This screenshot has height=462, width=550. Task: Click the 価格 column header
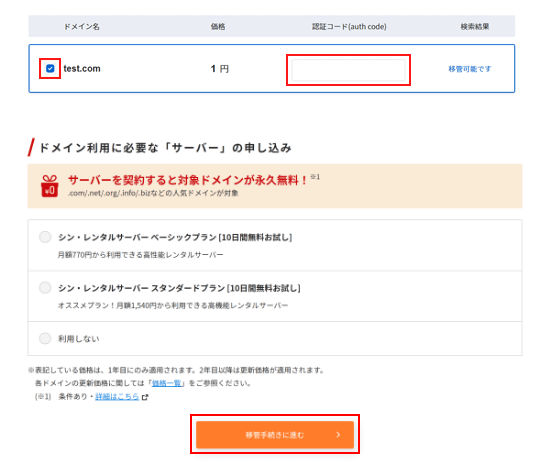218,27
